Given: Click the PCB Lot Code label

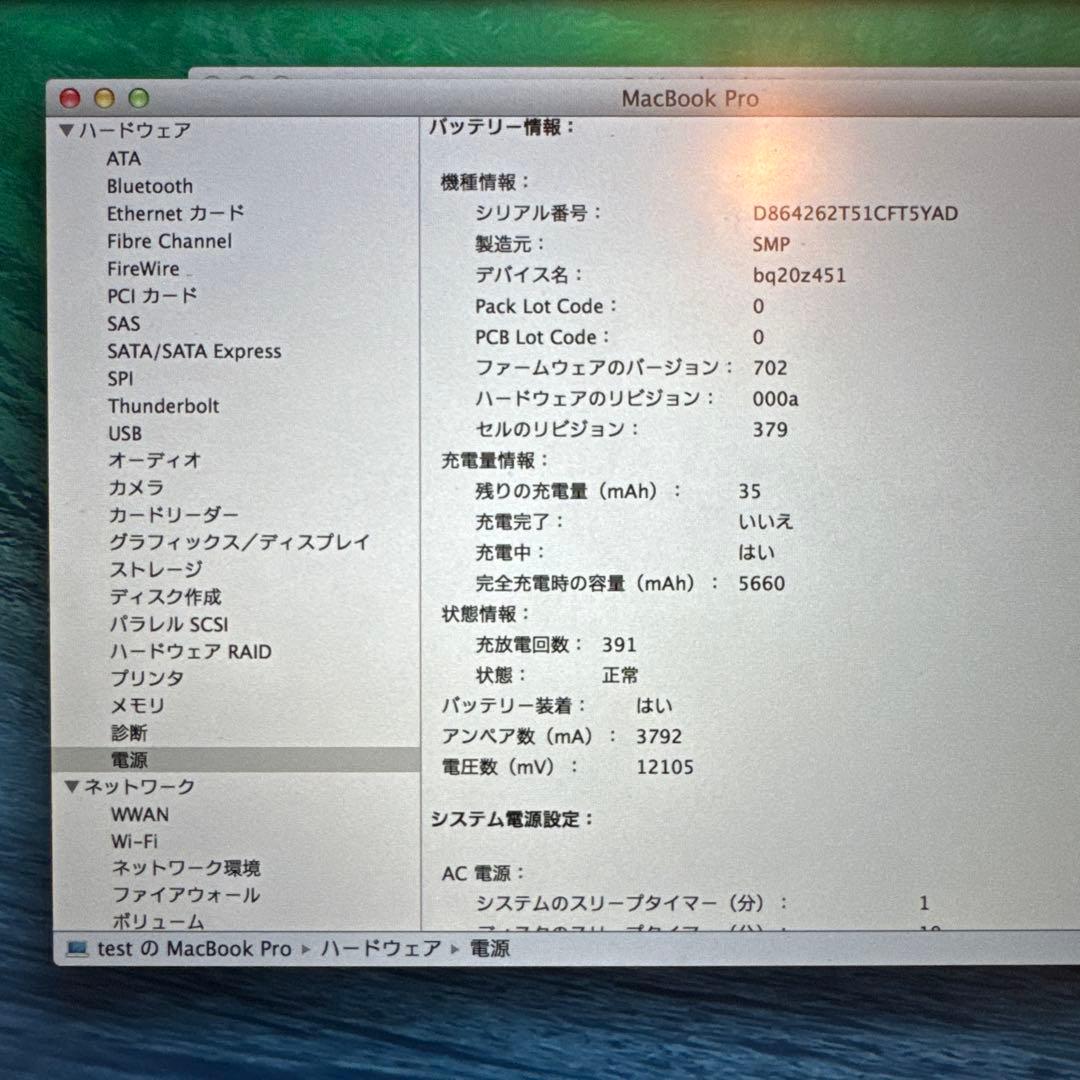Looking at the screenshot, I should (x=542, y=337).
